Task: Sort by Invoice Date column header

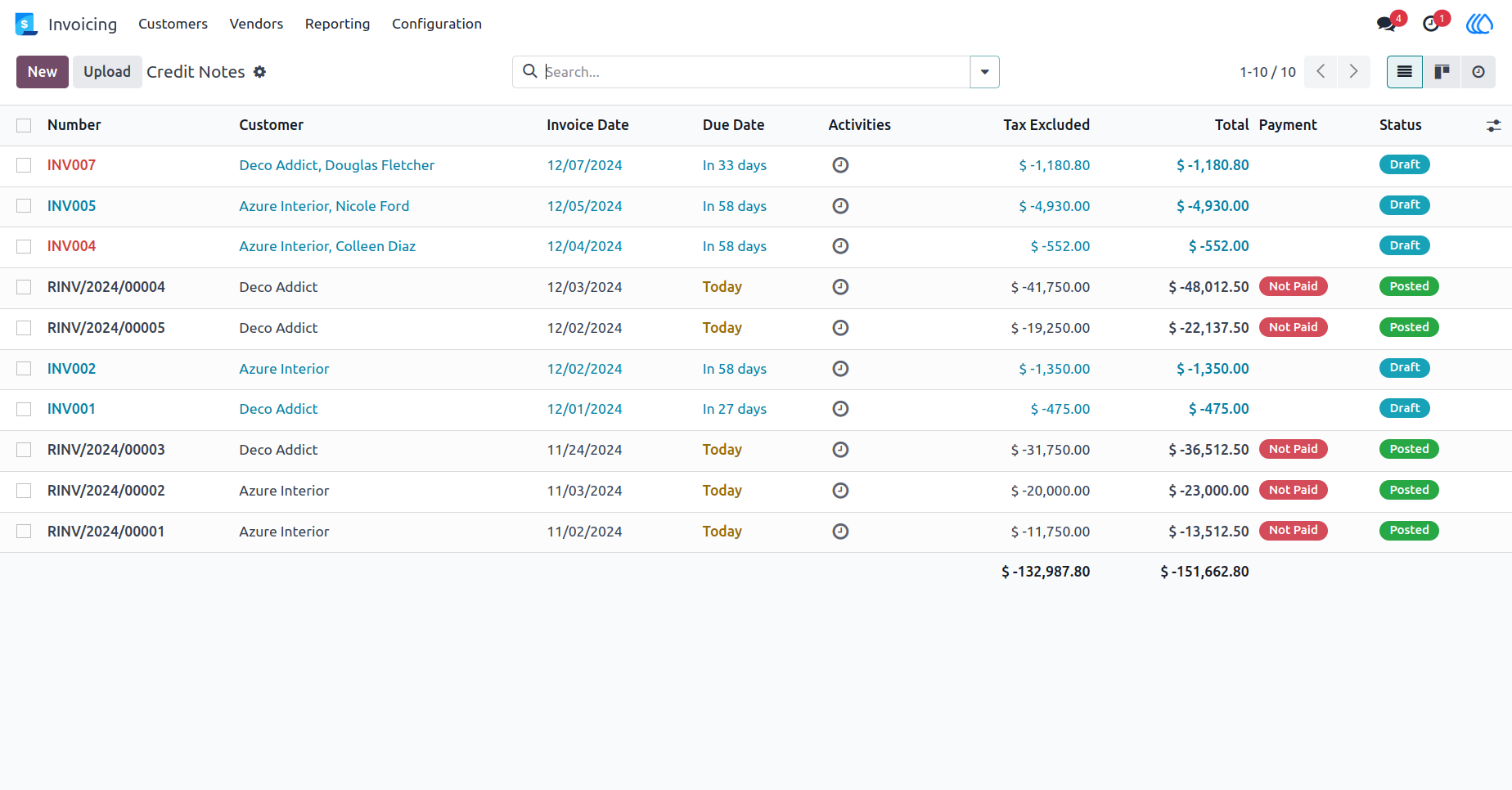Action: 587,125
